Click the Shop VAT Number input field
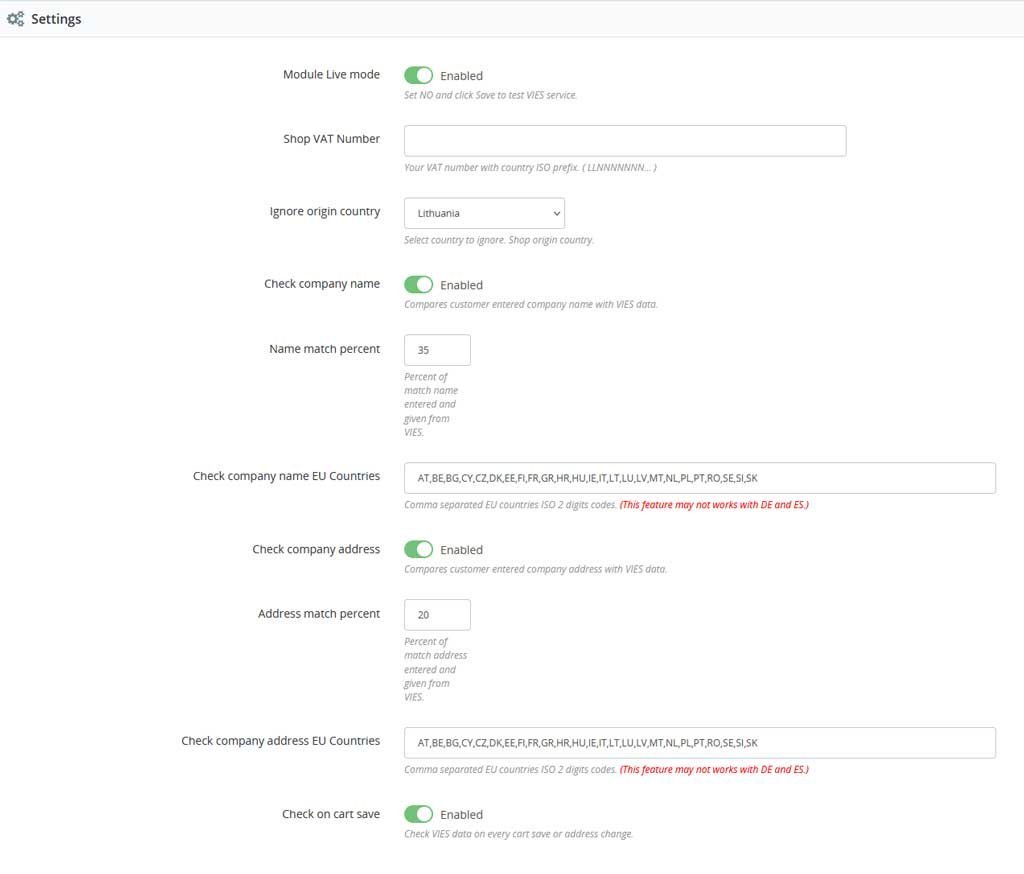 coord(625,140)
